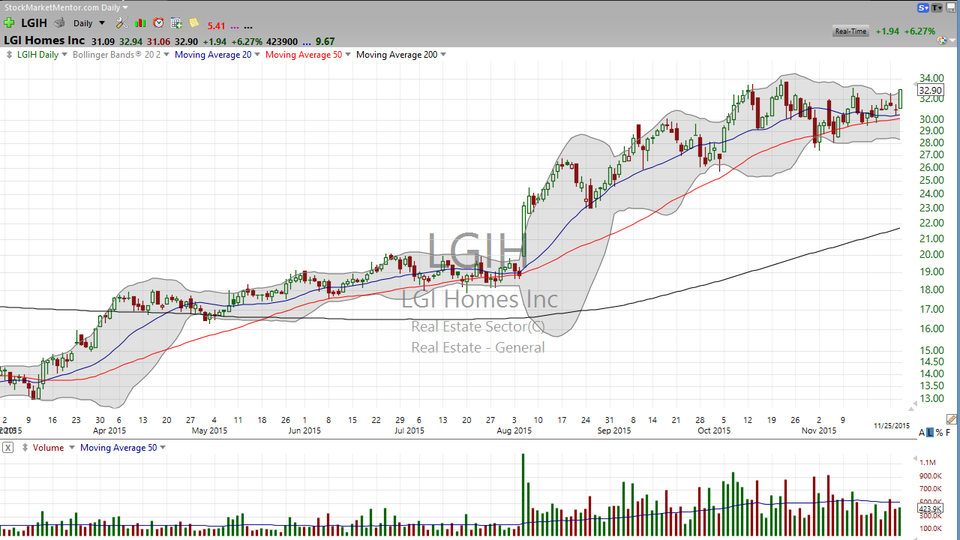This screenshot has height=540, width=960.
Task: Click the volume figure 423900
Action: pos(282,42)
